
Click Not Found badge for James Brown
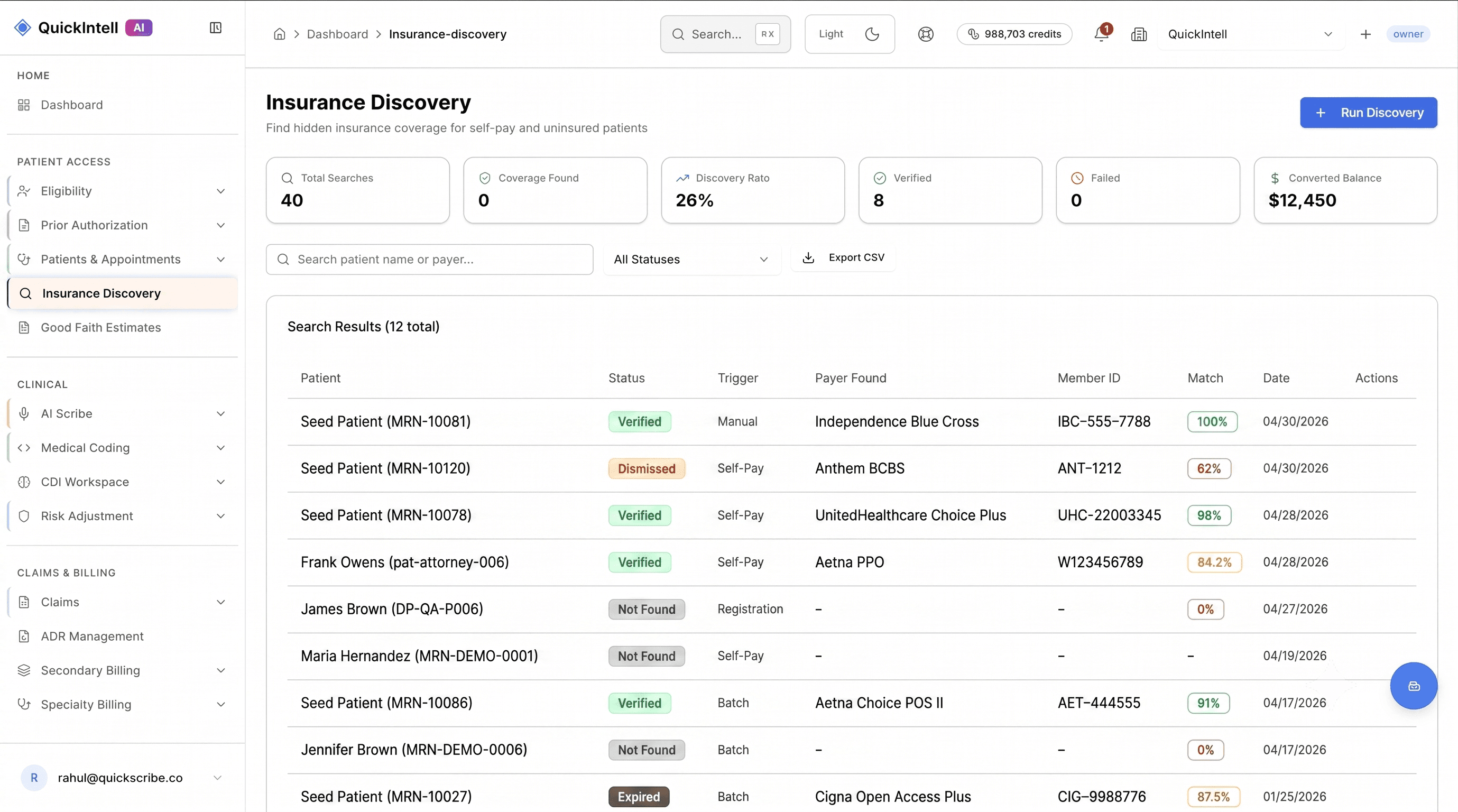point(647,610)
